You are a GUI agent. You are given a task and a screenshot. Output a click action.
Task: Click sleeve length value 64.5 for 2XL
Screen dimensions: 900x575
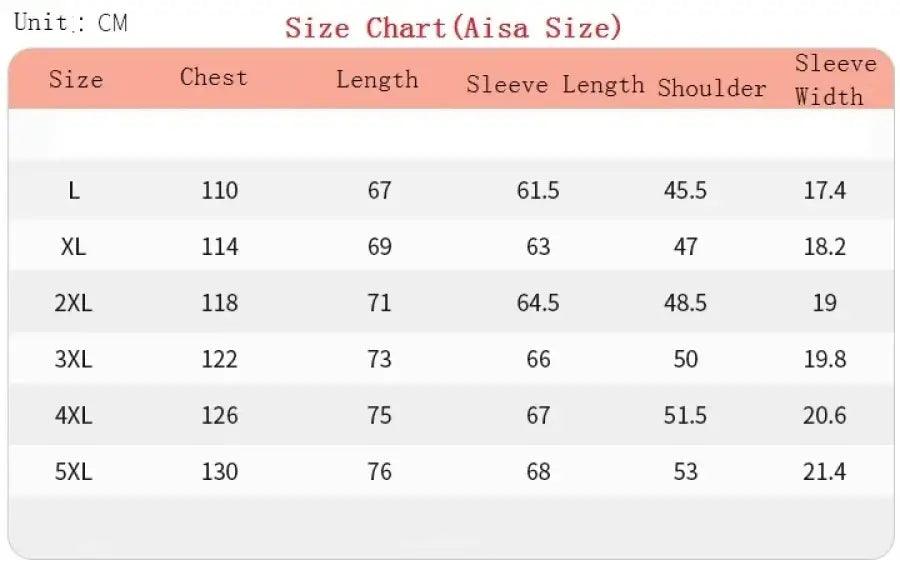tap(538, 302)
